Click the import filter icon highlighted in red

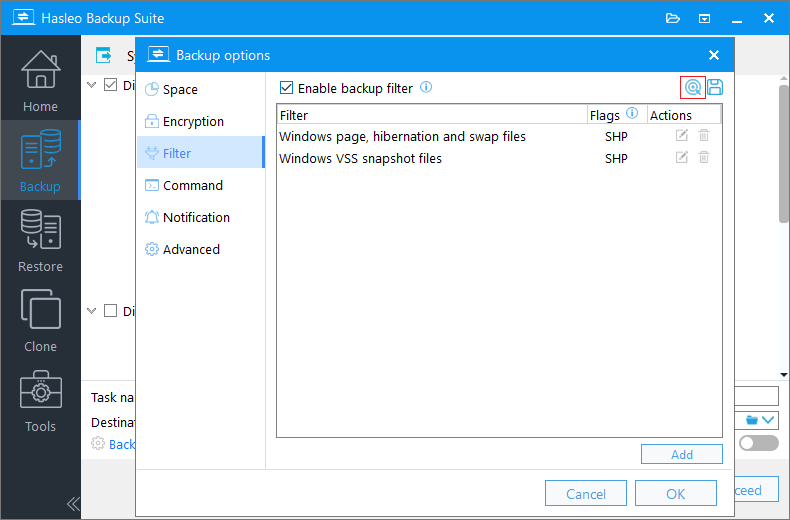point(693,88)
